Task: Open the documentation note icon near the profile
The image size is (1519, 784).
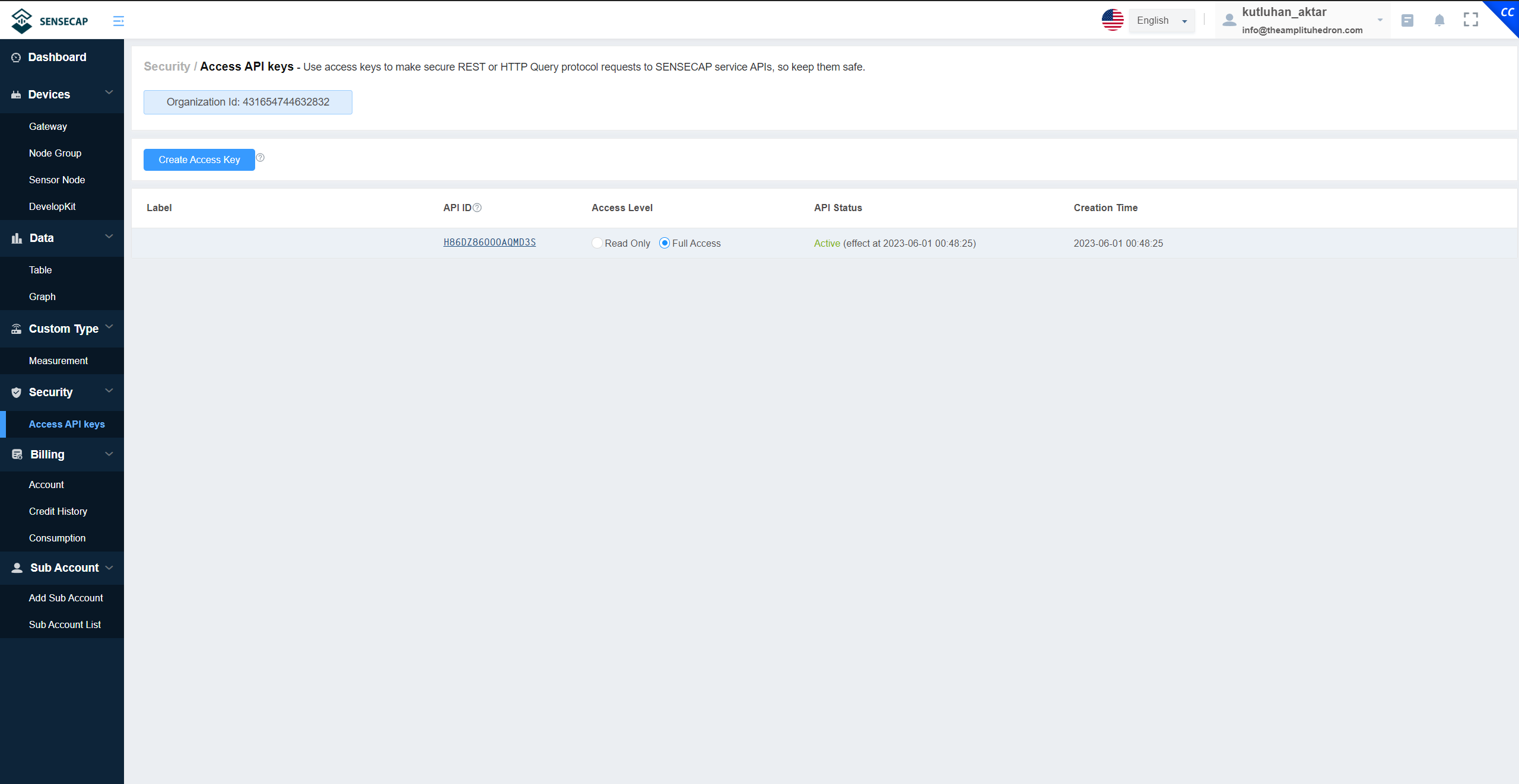Action: pos(1407,20)
